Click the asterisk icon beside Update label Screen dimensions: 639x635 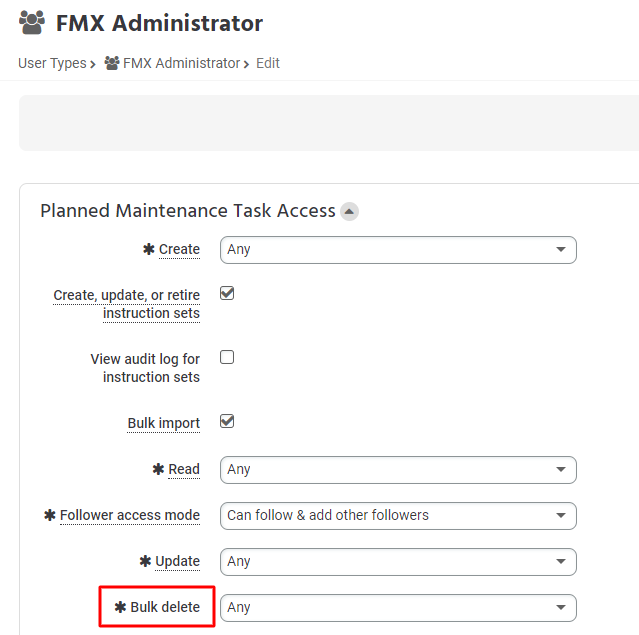point(145,561)
